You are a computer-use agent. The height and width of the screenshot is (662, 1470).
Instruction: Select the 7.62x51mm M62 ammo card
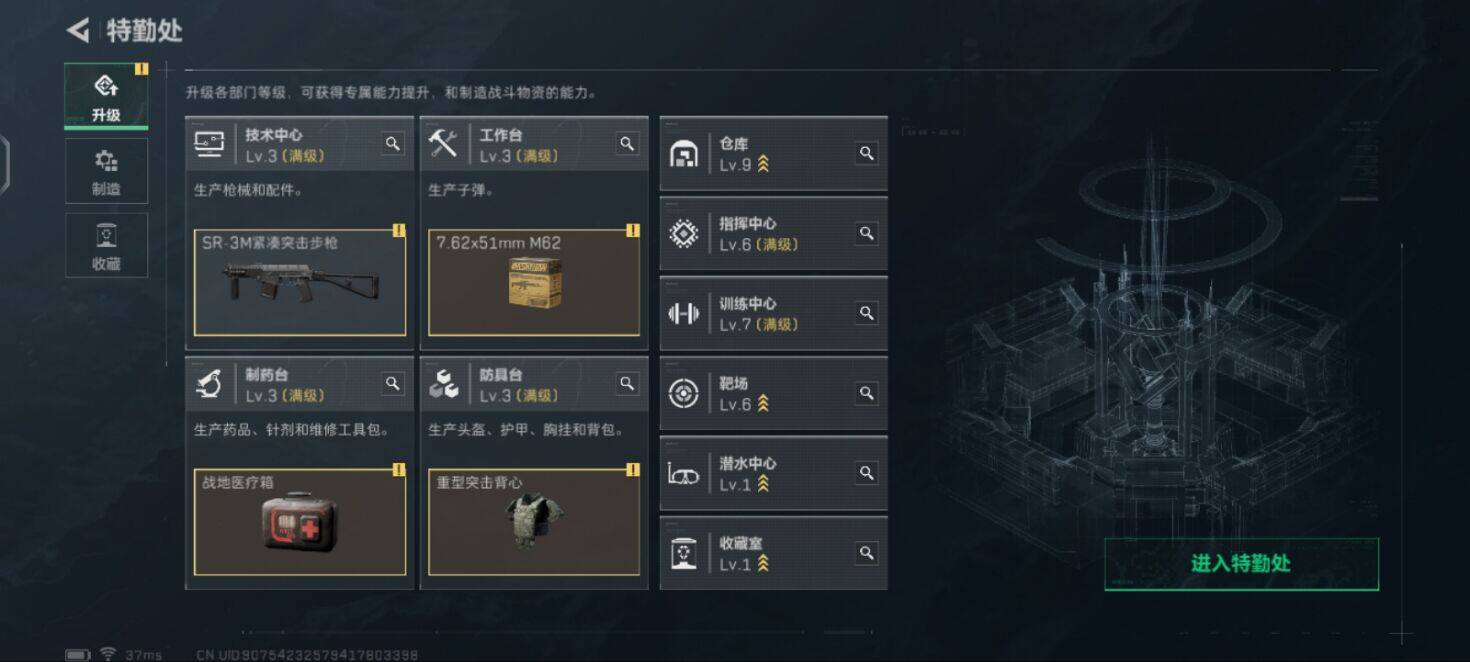point(534,283)
